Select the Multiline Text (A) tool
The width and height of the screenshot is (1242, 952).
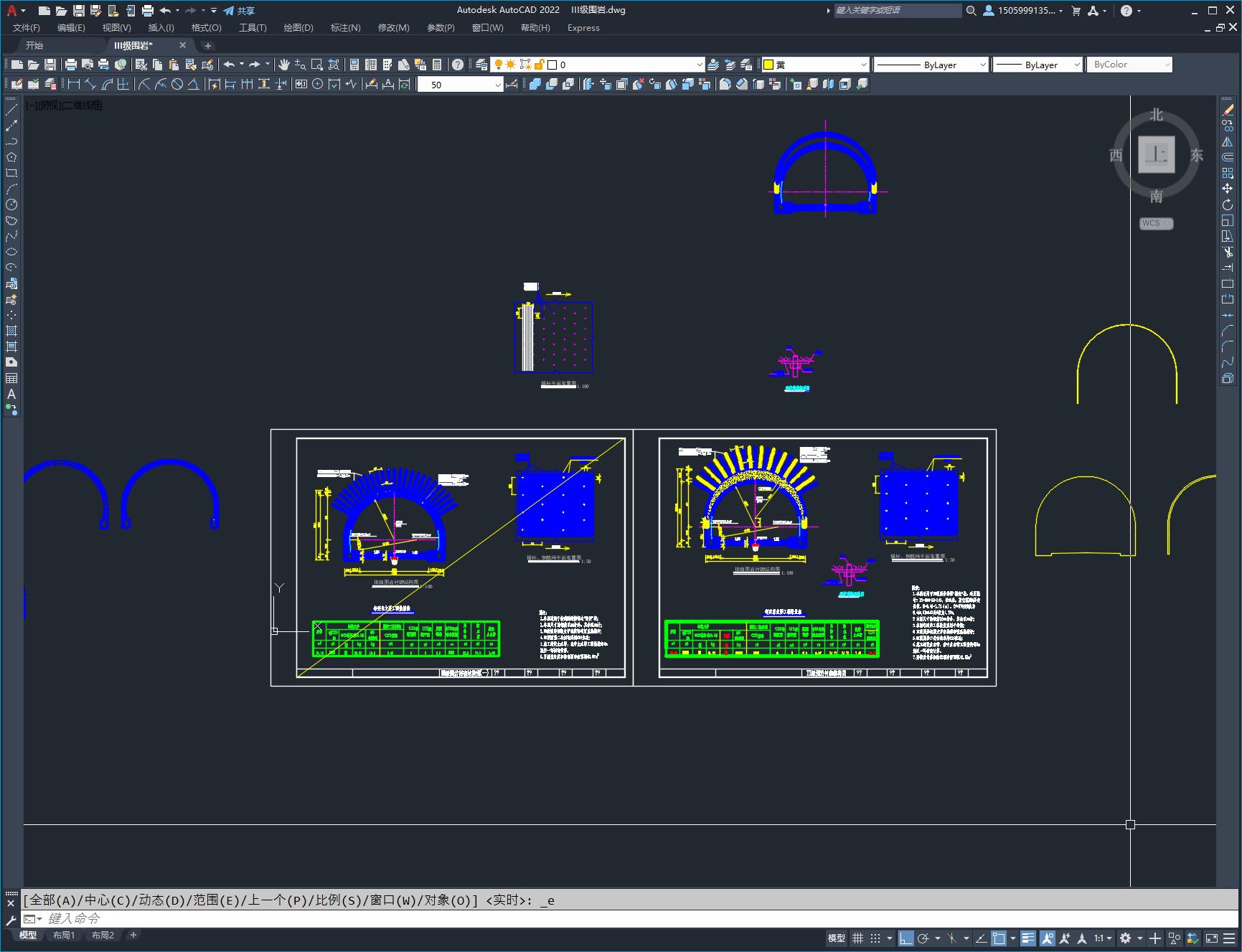(11, 394)
